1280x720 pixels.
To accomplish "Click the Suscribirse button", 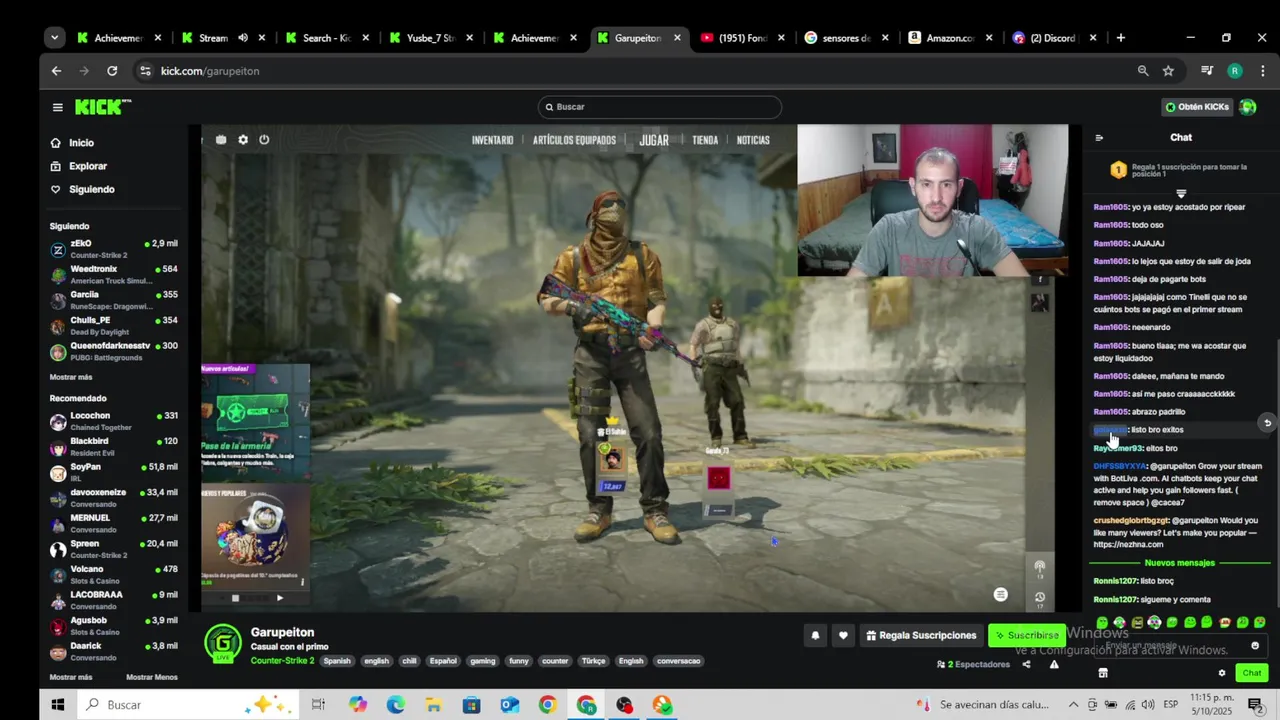I will (x=1026, y=635).
